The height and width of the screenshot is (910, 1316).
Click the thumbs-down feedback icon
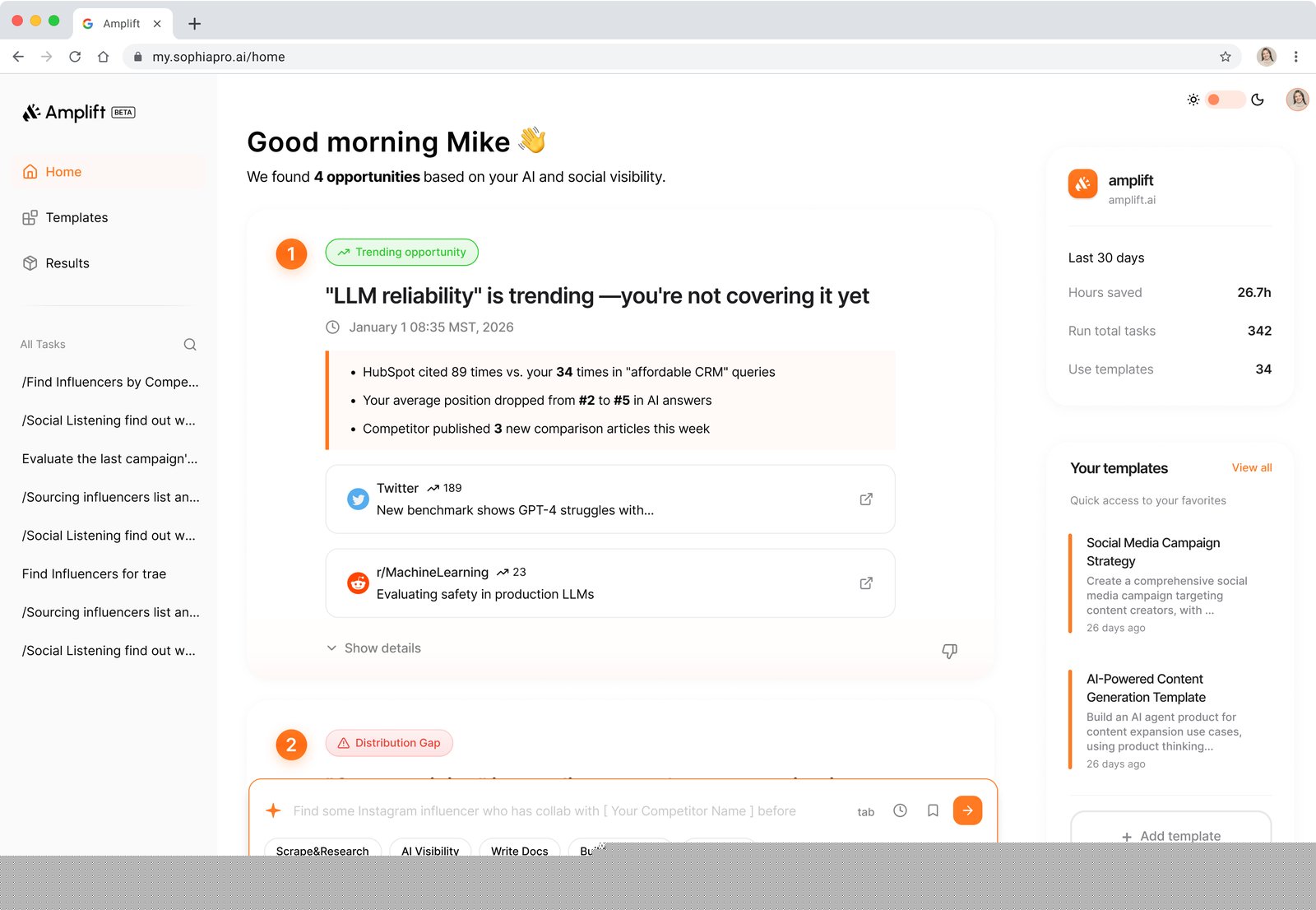coord(949,651)
